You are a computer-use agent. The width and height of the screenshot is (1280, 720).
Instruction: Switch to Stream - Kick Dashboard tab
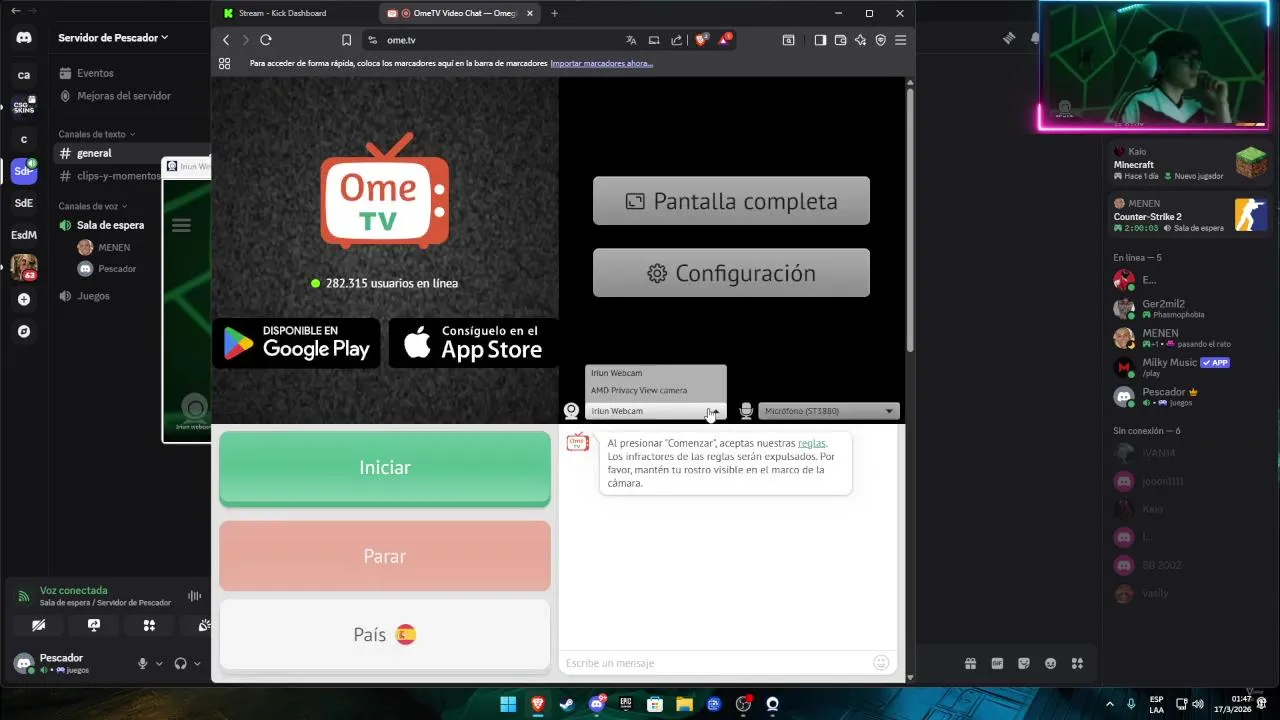(290, 13)
